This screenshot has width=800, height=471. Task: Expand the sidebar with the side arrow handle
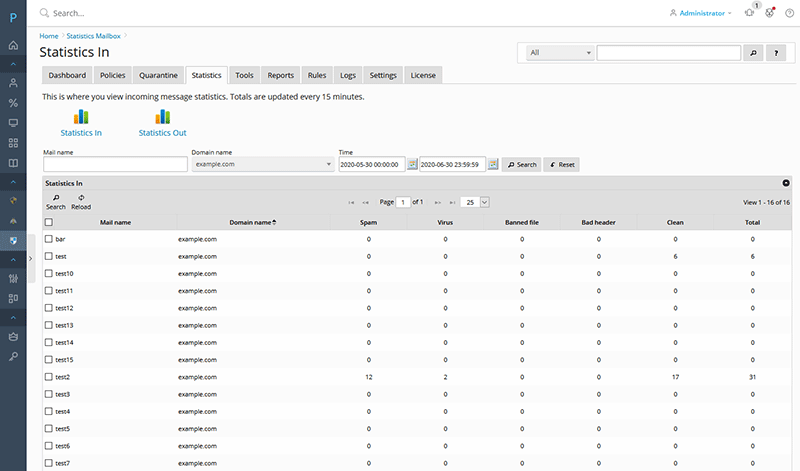coord(31,259)
